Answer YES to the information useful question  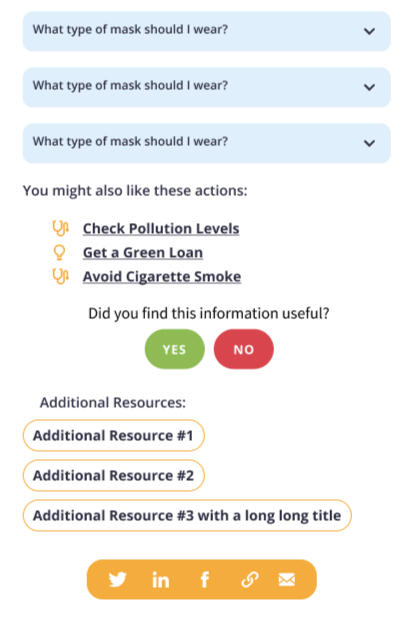(x=174, y=349)
